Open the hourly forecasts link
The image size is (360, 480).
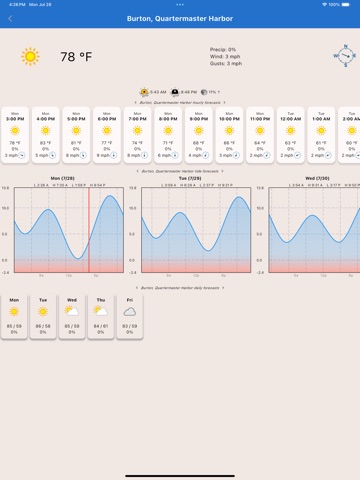(180, 103)
